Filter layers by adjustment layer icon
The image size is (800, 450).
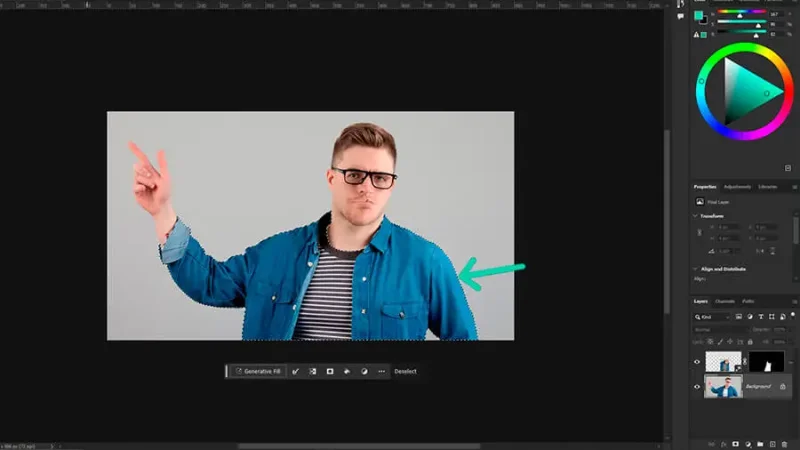coord(749,317)
